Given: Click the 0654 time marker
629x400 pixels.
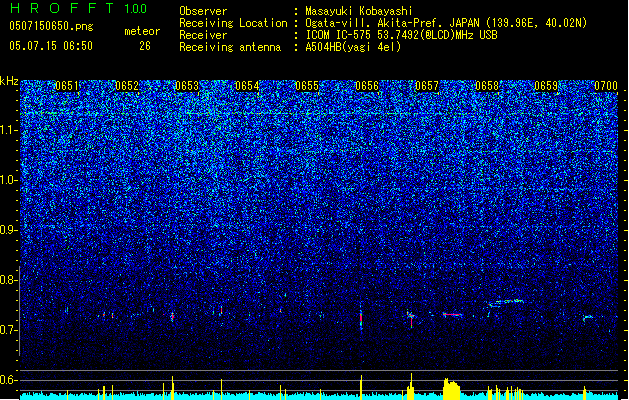Looking at the screenshot, I should (x=247, y=86).
